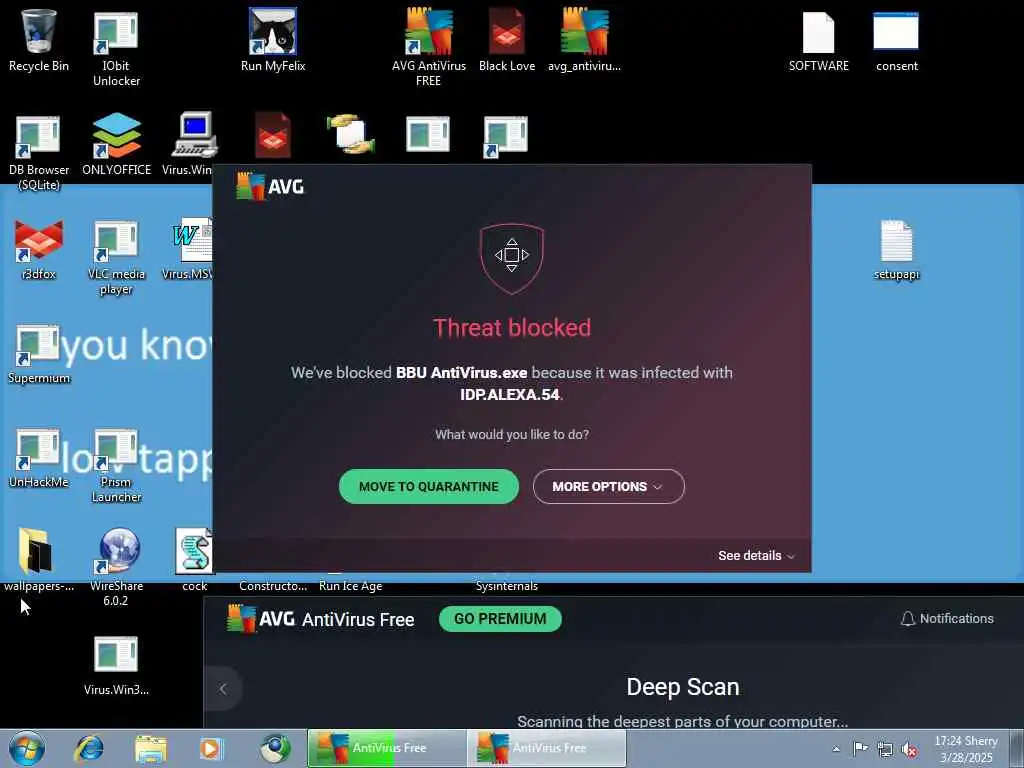Launch the Supermium shortcut
The width and height of the screenshot is (1024, 768).
pyautogui.click(x=39, y=354)
